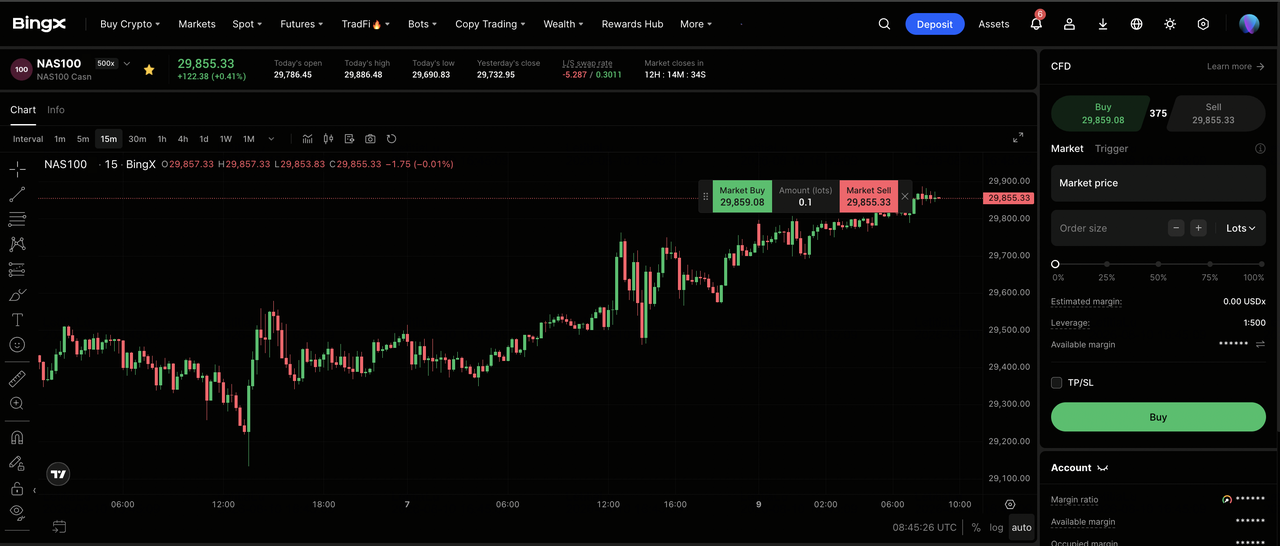This screenshot has width=1280, height=546.
Task: Open the notifications bell
Action: [1036, 24]
